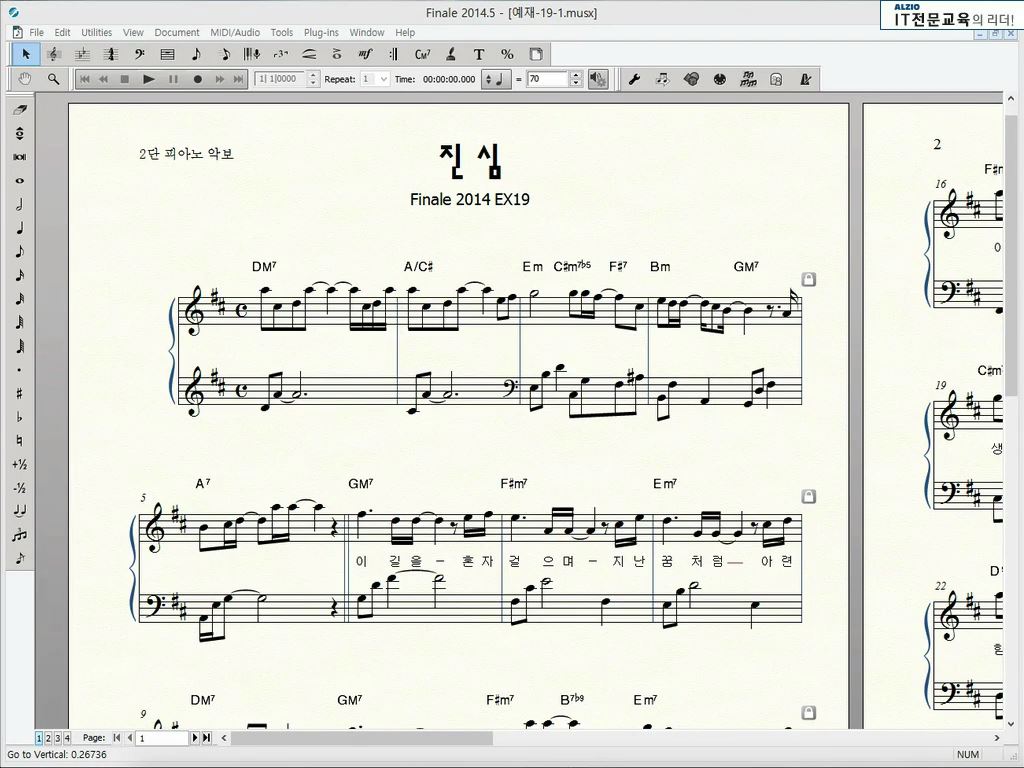Image resolution: width=1024 pixels, height=768 pixels.
Task: Toggle the natural accidental
Action: coord(20,440)
